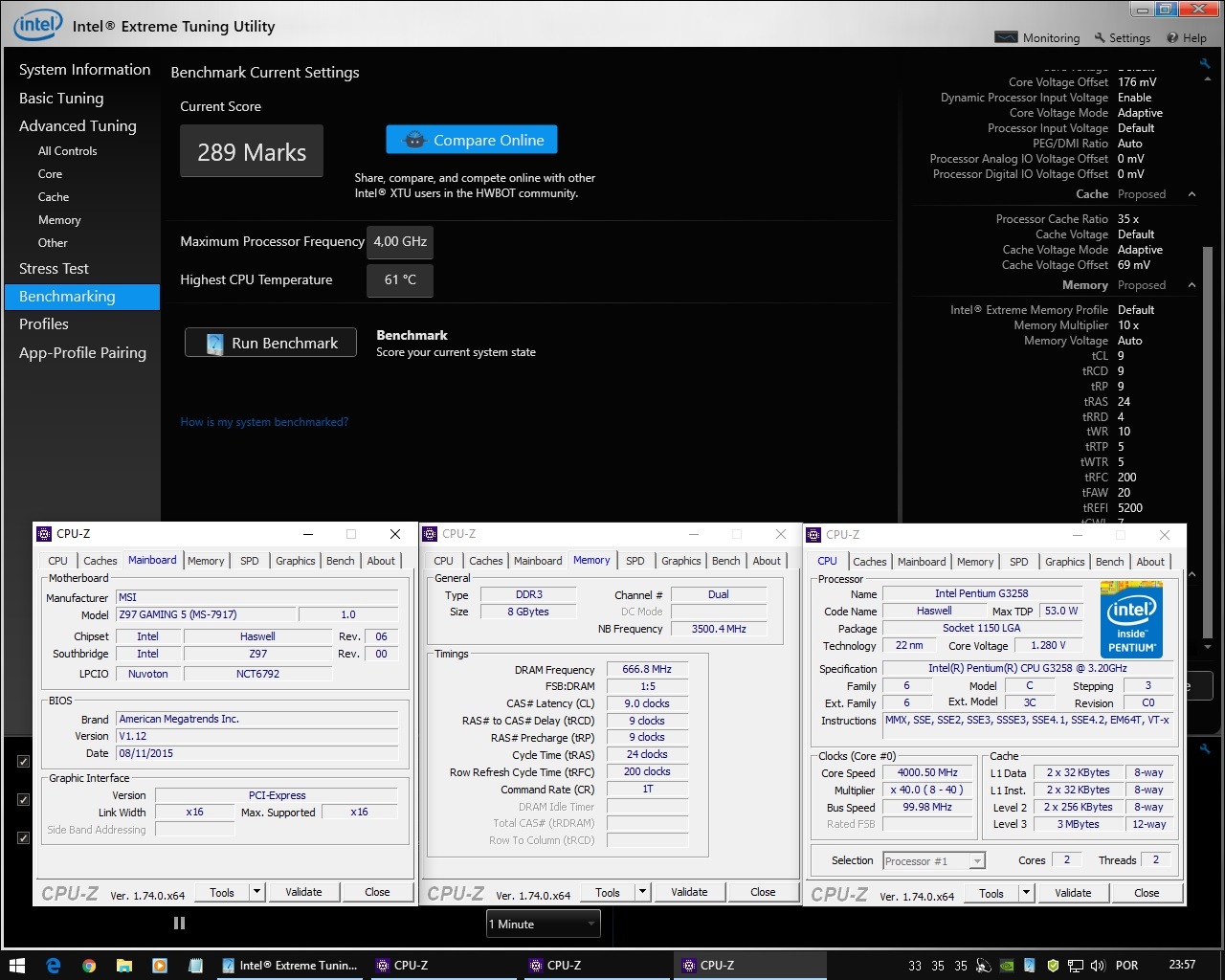Click the POR language indicator
The height and width of the screenshot is (980, 1225).
pyautogui.click(x=1127, y=966)
